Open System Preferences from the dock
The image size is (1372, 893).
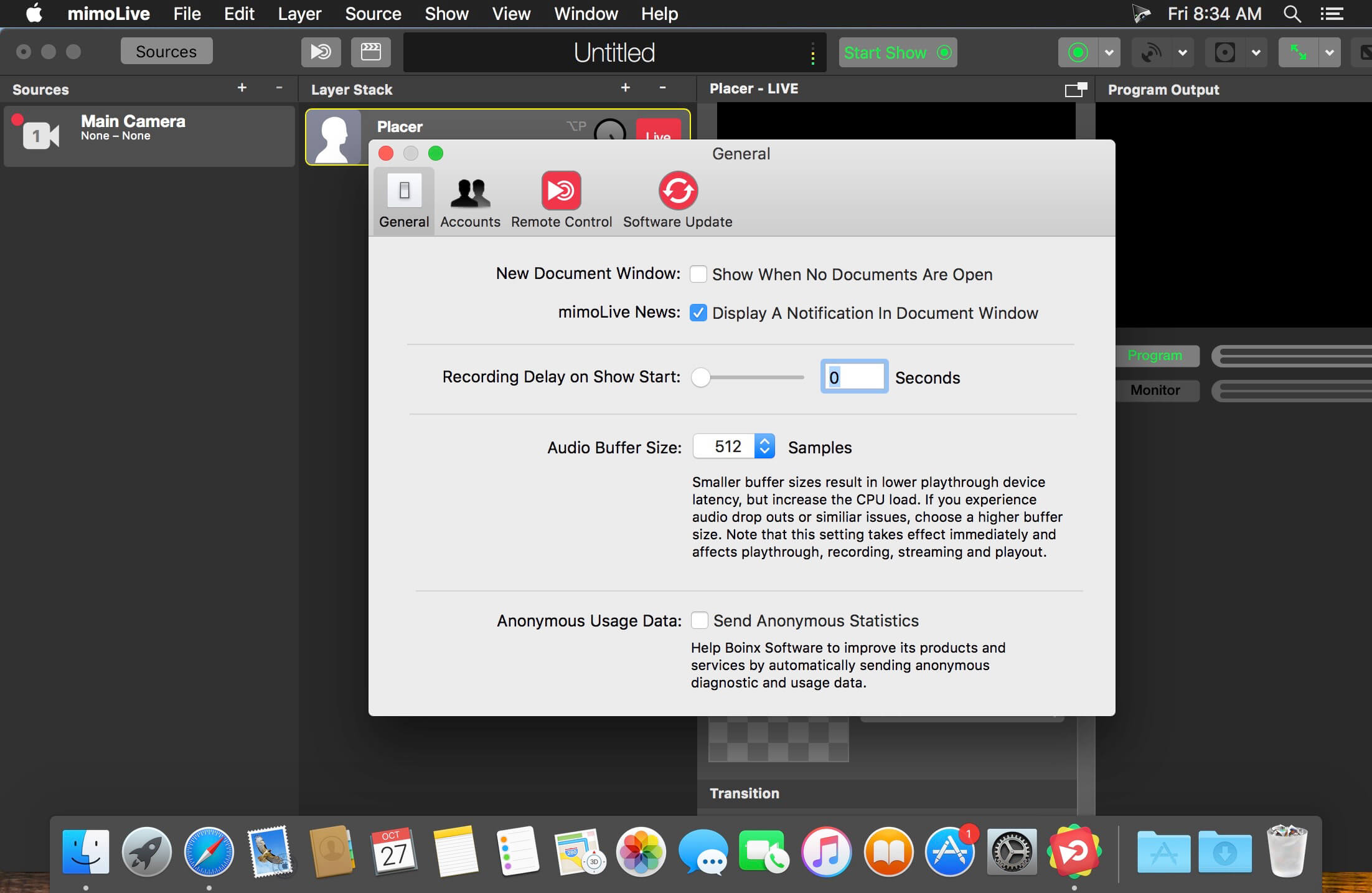pyautogui.click(x=1012, y=851)
